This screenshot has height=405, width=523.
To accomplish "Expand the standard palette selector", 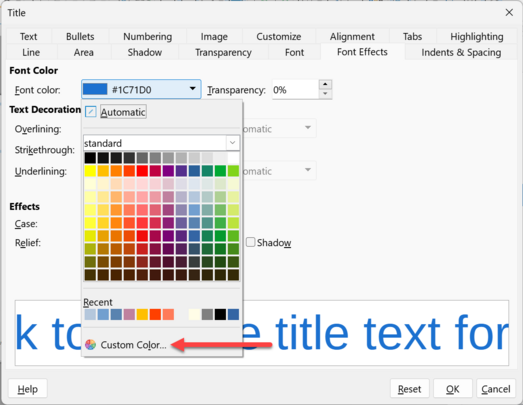I will click(x=232, y=143).
